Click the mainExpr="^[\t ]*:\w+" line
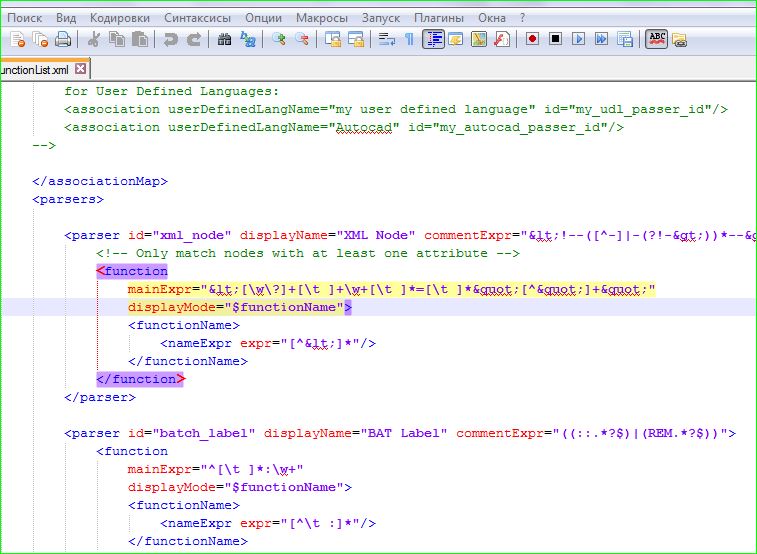 tap(215, 469)
